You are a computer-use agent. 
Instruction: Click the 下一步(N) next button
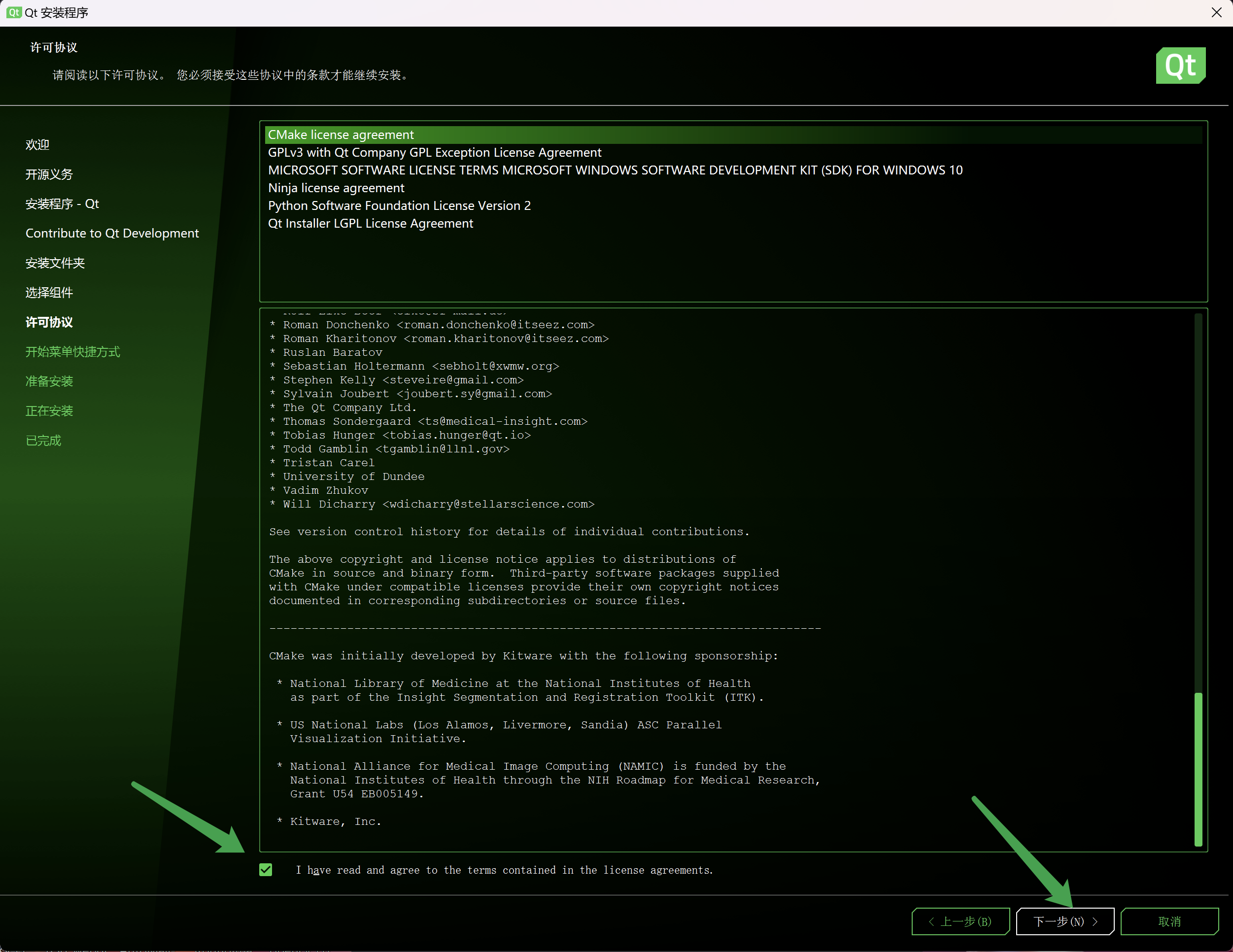1065,921
